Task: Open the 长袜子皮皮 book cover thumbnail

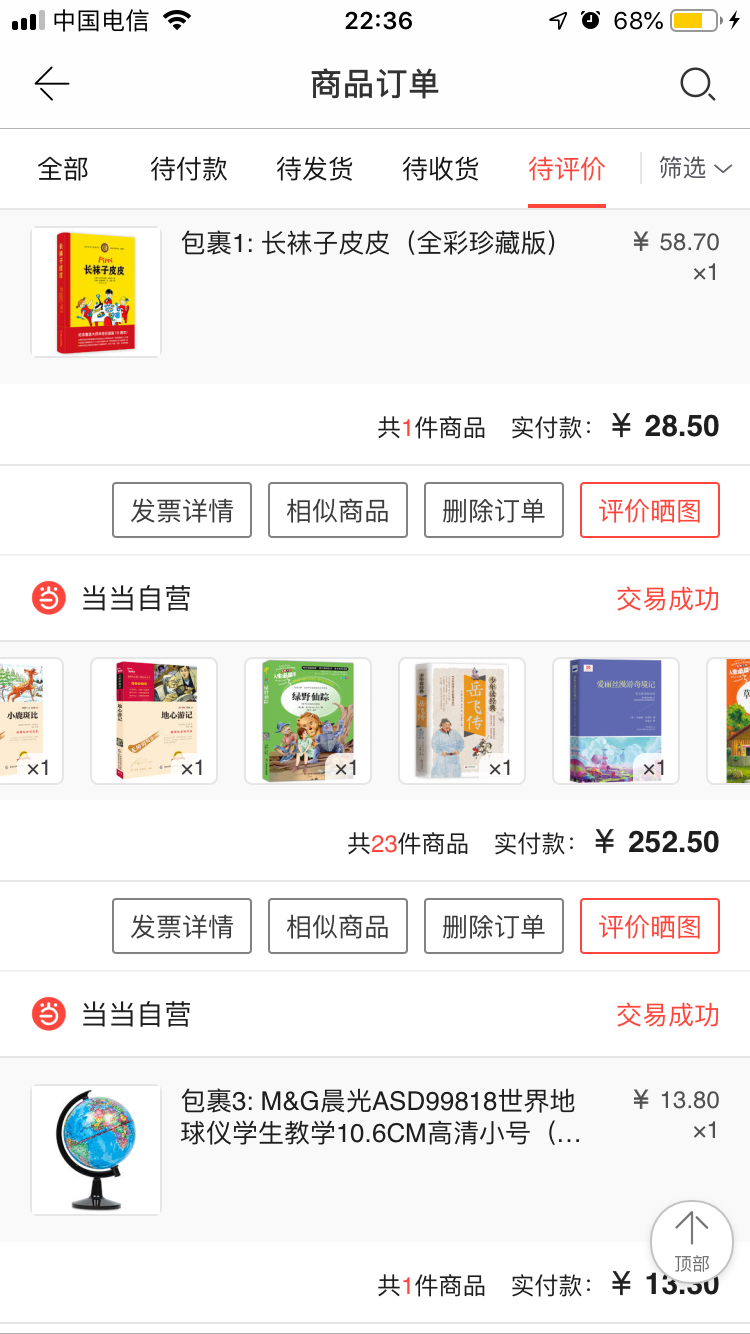Action: click(x=96, y=292)
